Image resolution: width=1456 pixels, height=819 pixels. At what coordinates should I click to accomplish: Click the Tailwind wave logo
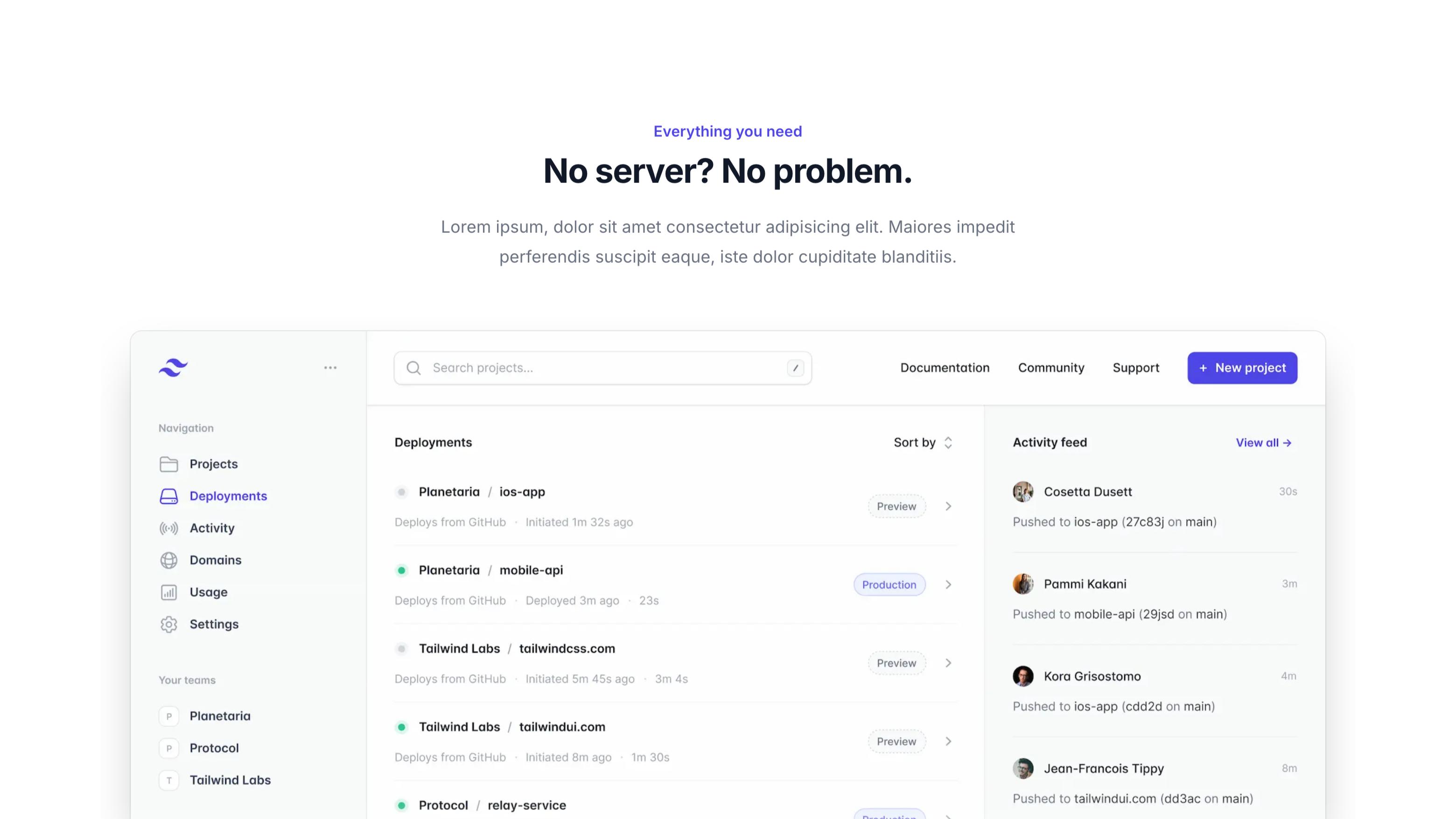point(173,367)
